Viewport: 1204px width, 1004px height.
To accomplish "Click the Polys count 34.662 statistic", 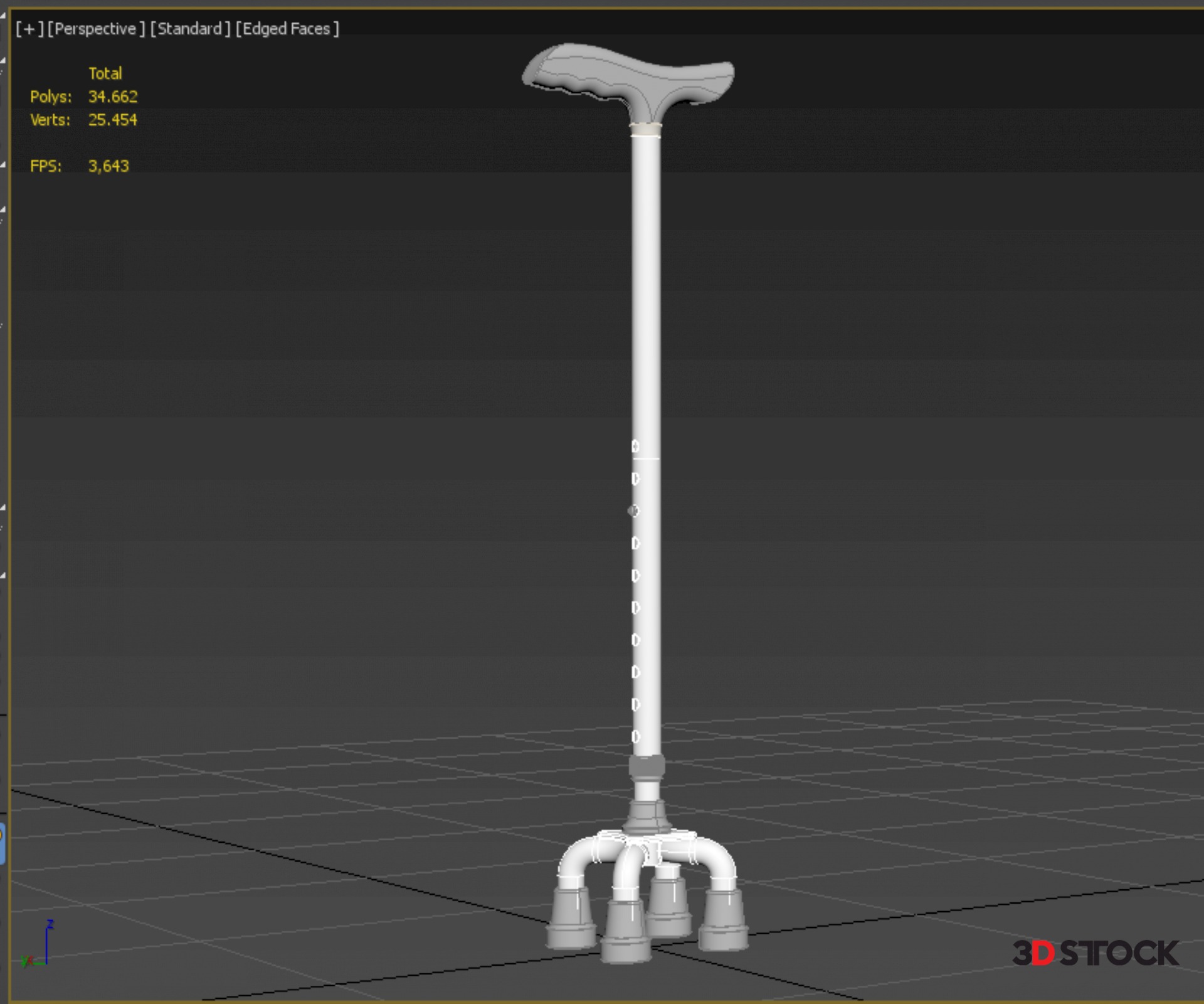I will (x=112, y=97).
